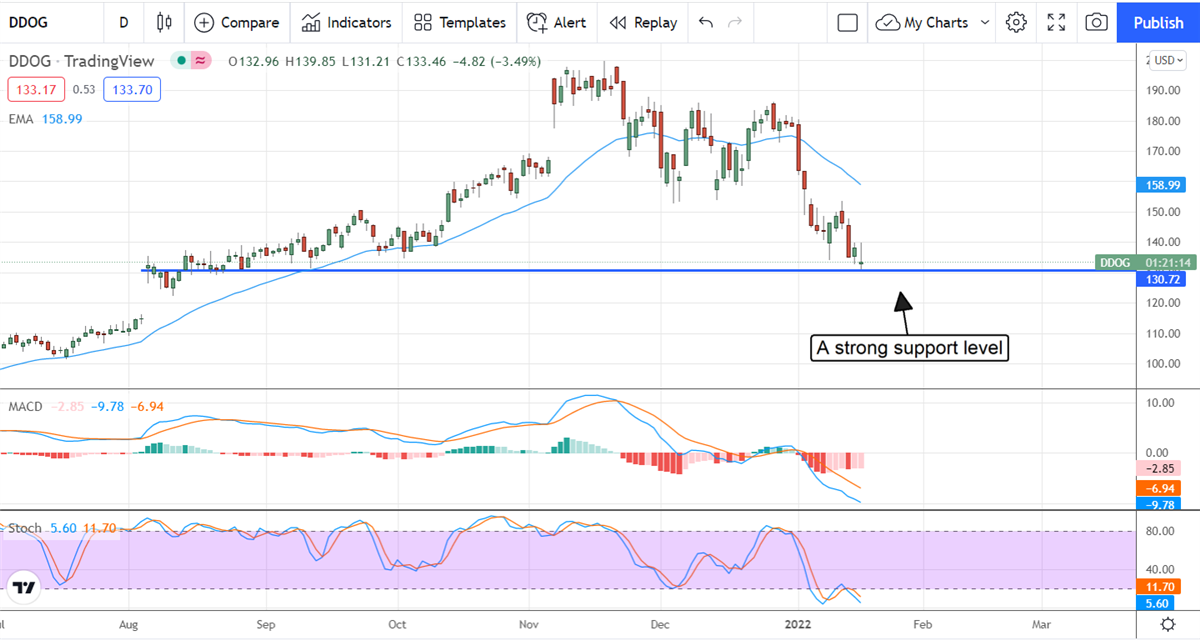Click the MACD -2.85 histogram axis label
The width and height of the screenshot is (1200, 640).
pyautogui.click(x=1159, y=468)
